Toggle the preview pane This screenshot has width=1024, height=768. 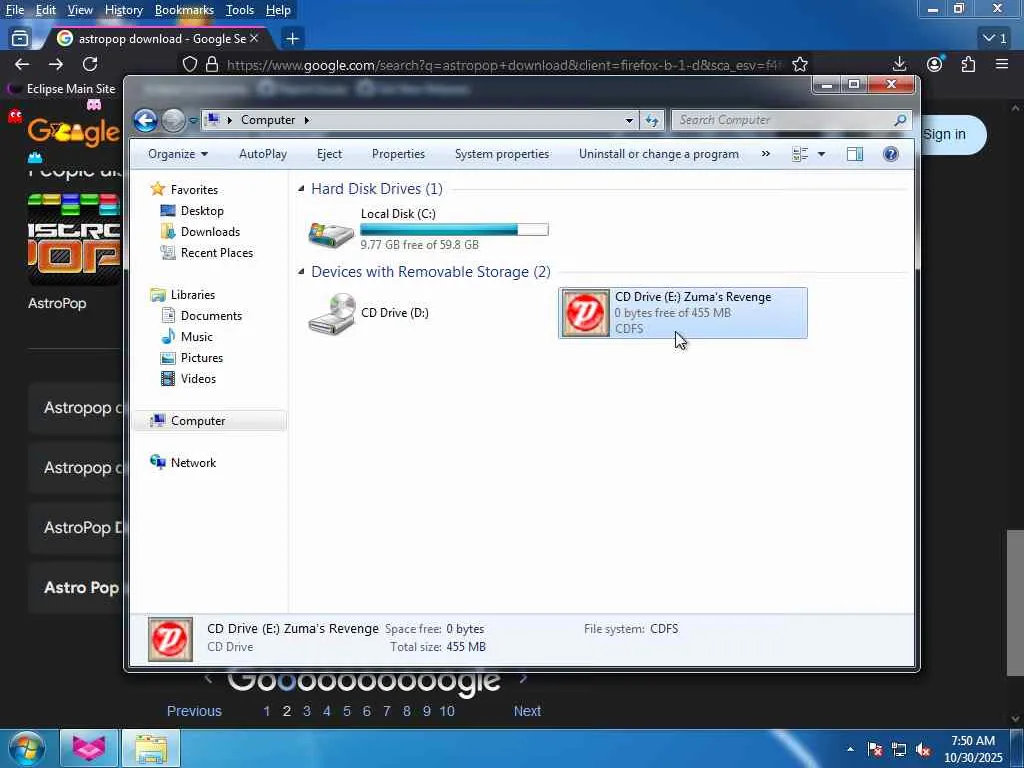coord(855,154)
